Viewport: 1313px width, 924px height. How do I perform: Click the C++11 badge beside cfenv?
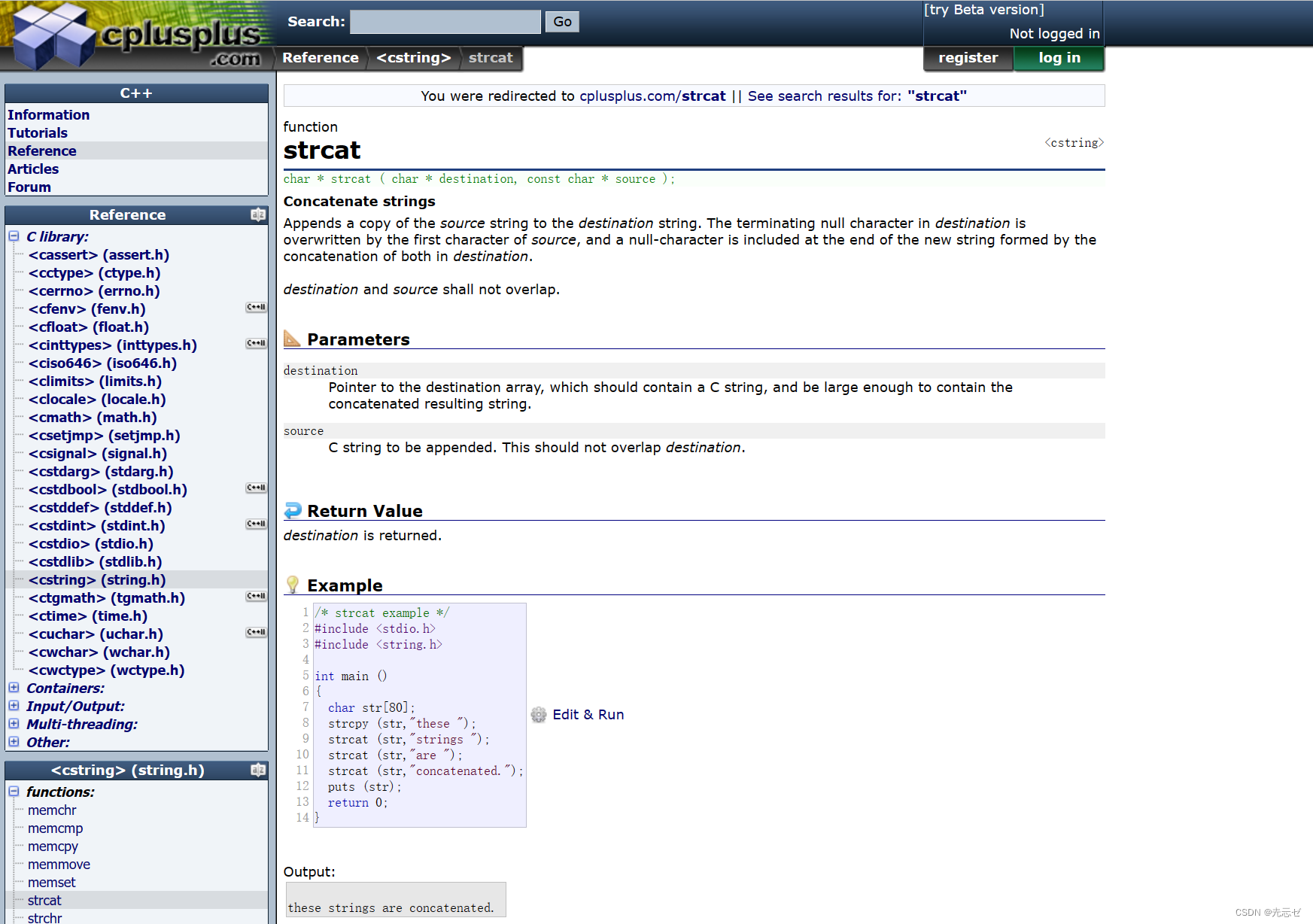pos(257,308)
